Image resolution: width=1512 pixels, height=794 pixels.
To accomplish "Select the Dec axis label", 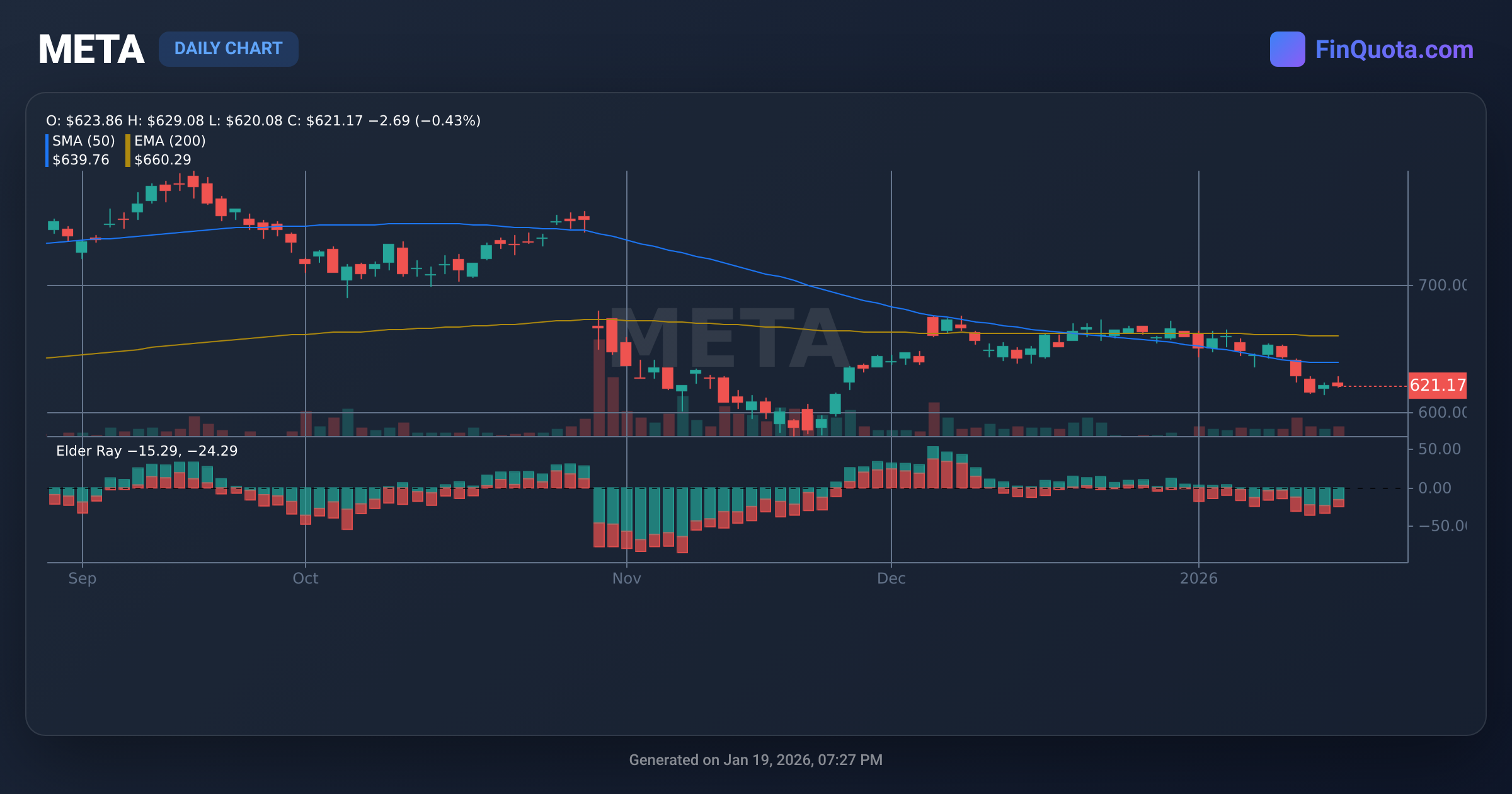I will [x=893, y=578].
